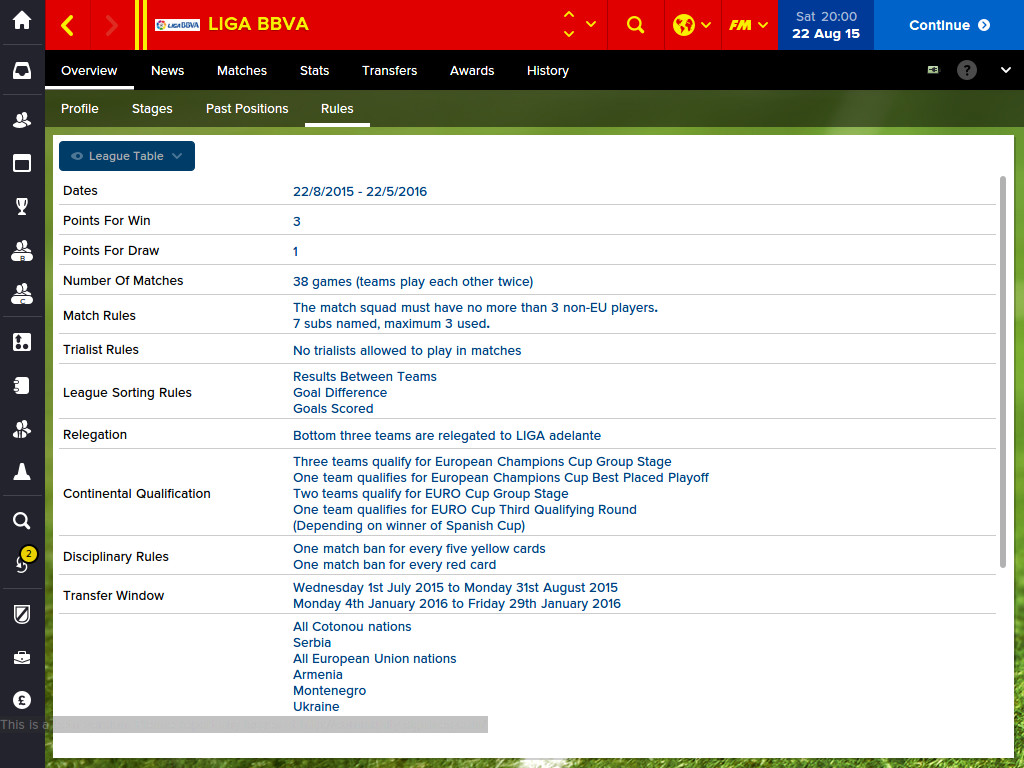Go to the Home screen icon
1024x768 pixels.
click(21, 21)
